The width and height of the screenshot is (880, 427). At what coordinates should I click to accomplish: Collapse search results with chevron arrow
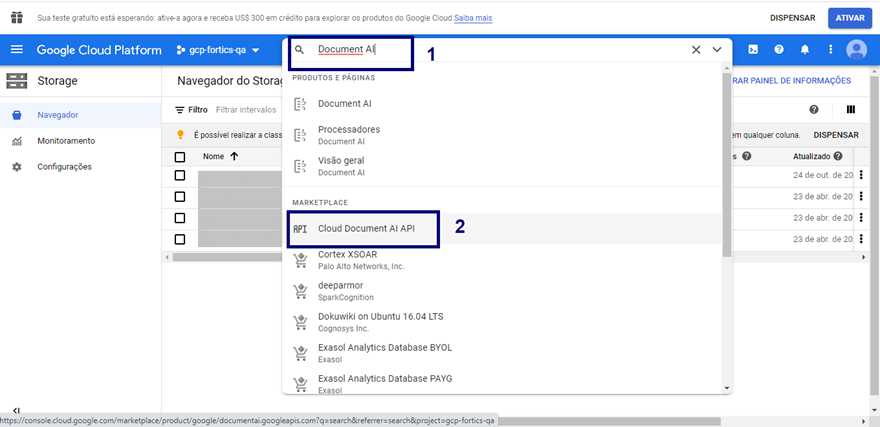tap(717, 49)
